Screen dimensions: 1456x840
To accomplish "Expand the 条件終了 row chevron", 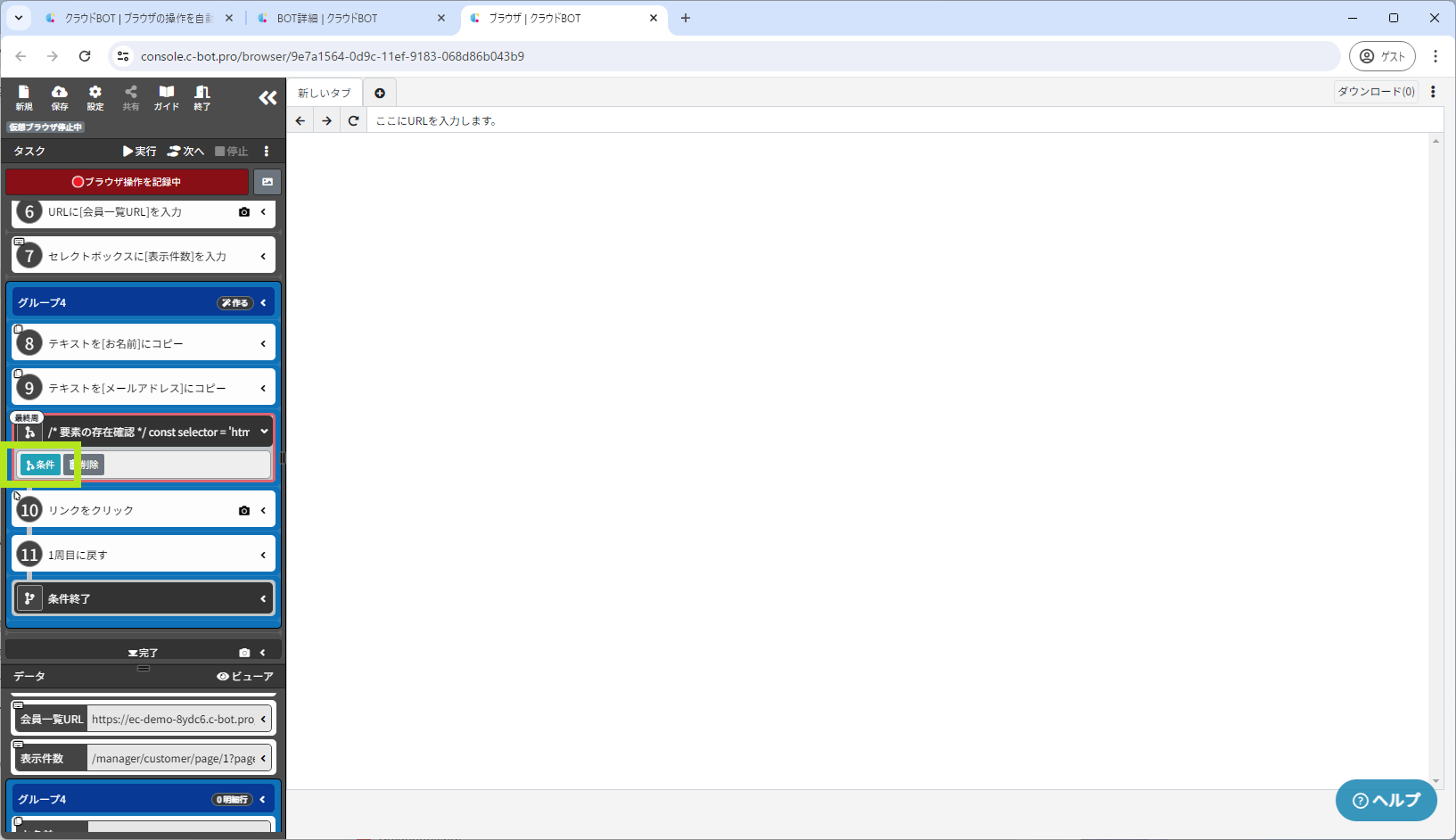I will click(x=263, y=599).
